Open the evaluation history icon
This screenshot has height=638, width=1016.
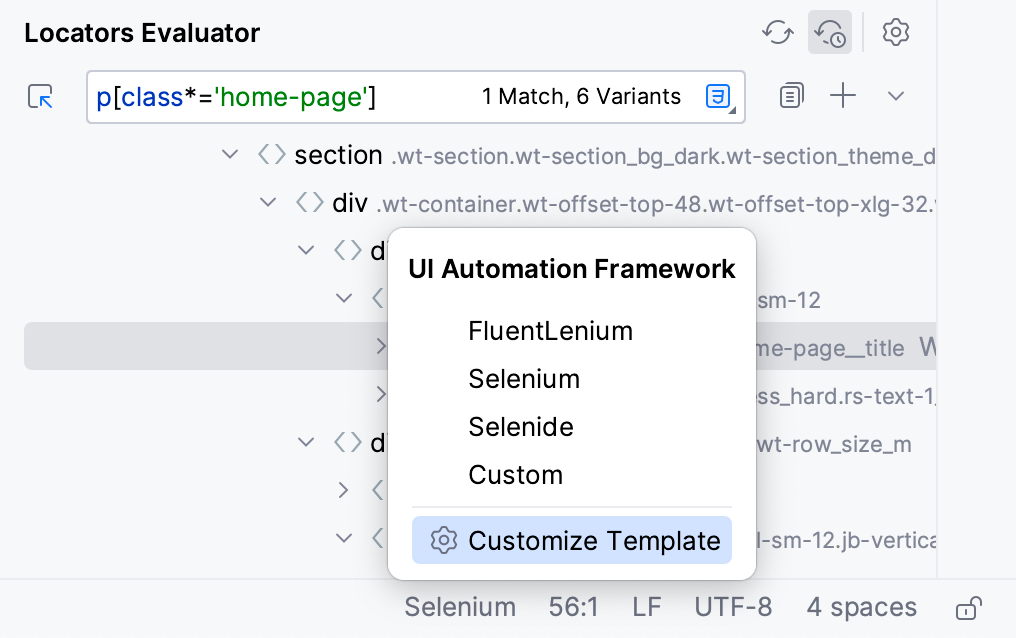tap(829, 32)
